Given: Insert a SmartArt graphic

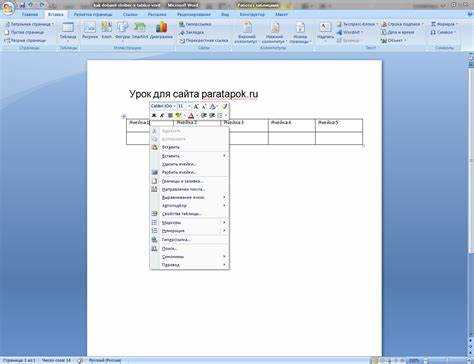Looking at the screenshot, I should (x=140, y=31).
